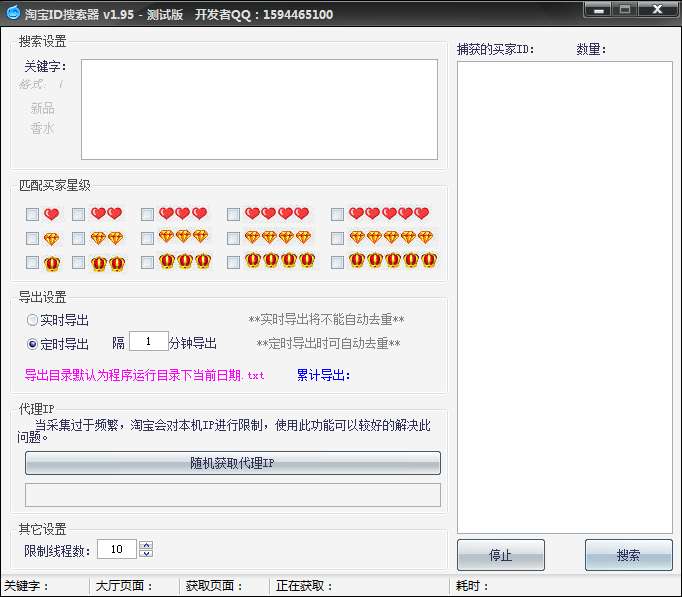This screenshot has width=682, height=597.
Task: Click the 获取页面: status bar entry
Action: click(x=214, y=586)
